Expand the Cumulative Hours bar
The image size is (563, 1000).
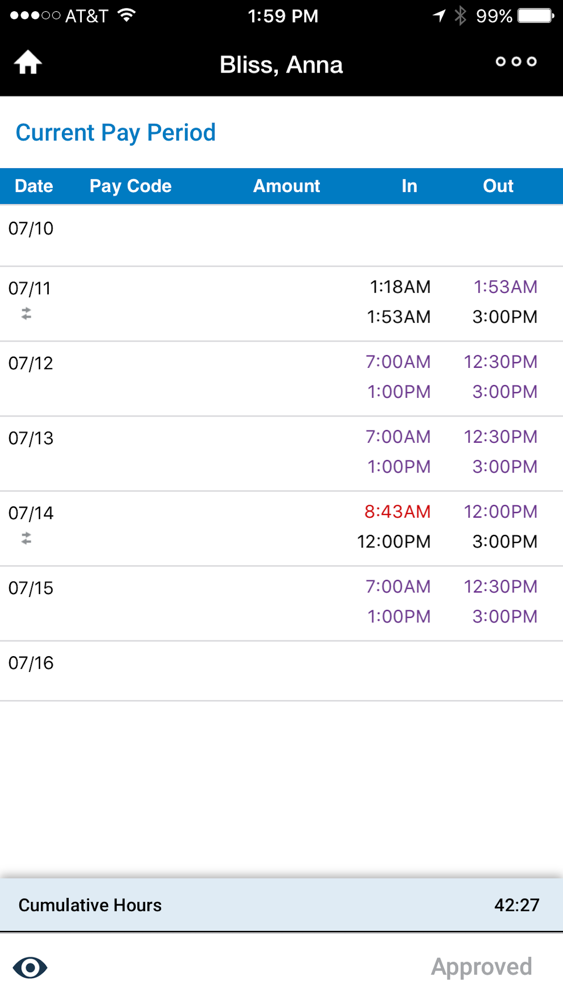pos(281,905)
